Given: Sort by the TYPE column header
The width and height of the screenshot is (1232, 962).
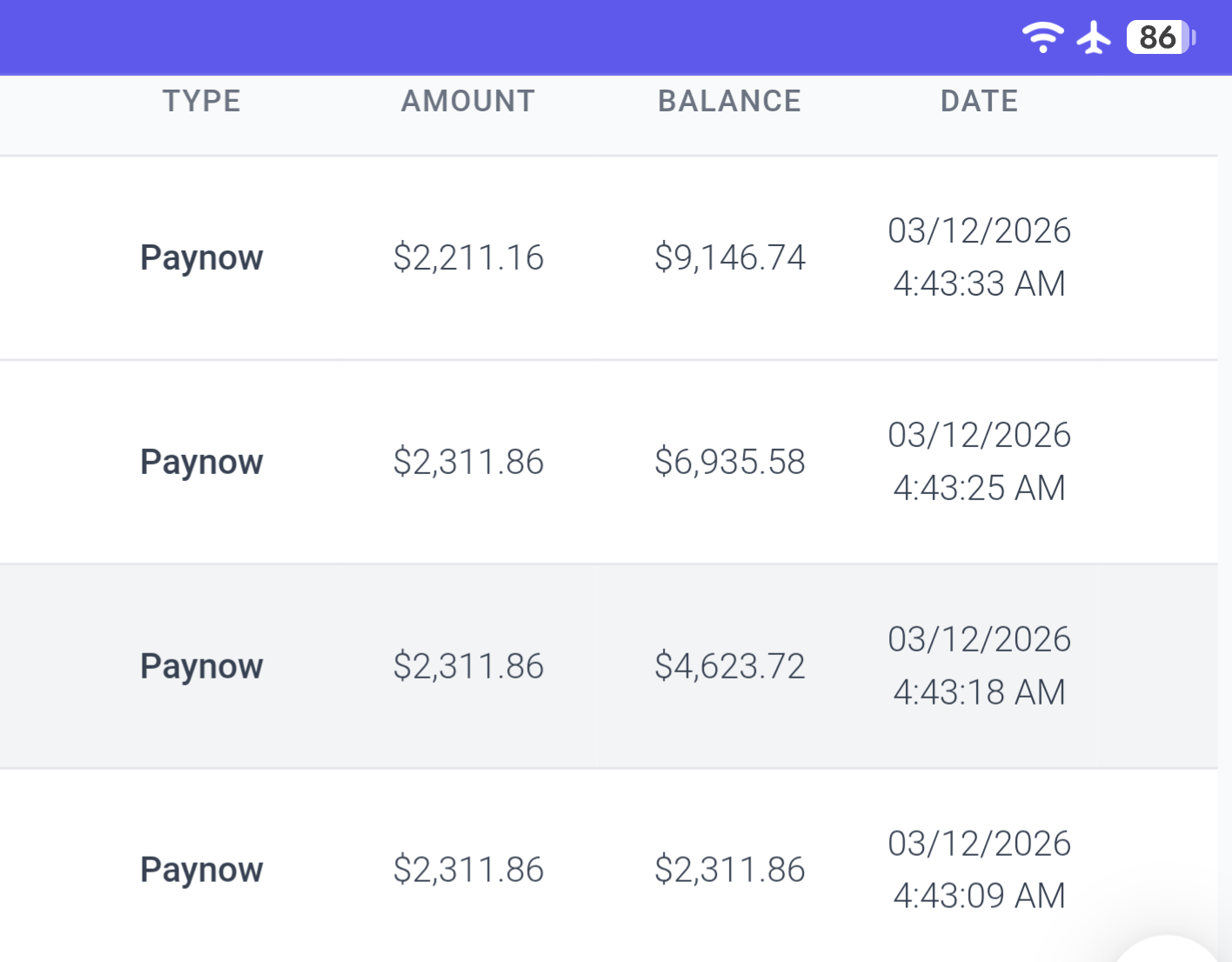Looking at the screenshot, I should pyautogui.click(x=202, y=101).
